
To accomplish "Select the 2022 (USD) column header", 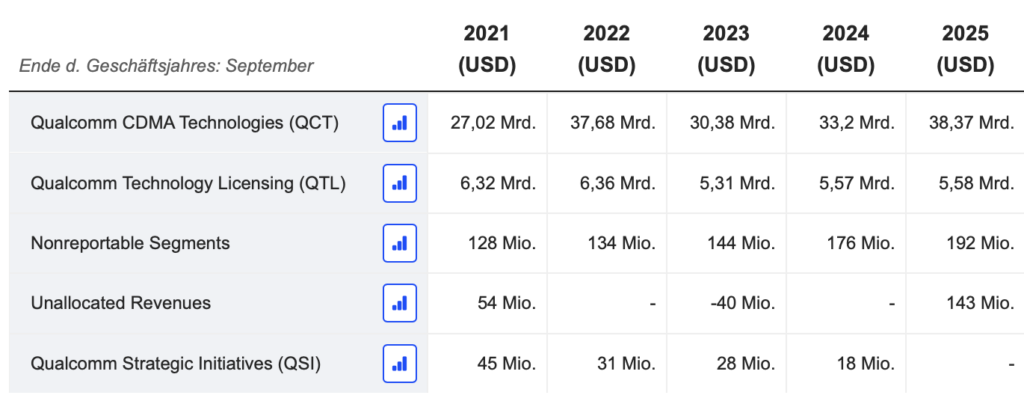I will 606,49.
